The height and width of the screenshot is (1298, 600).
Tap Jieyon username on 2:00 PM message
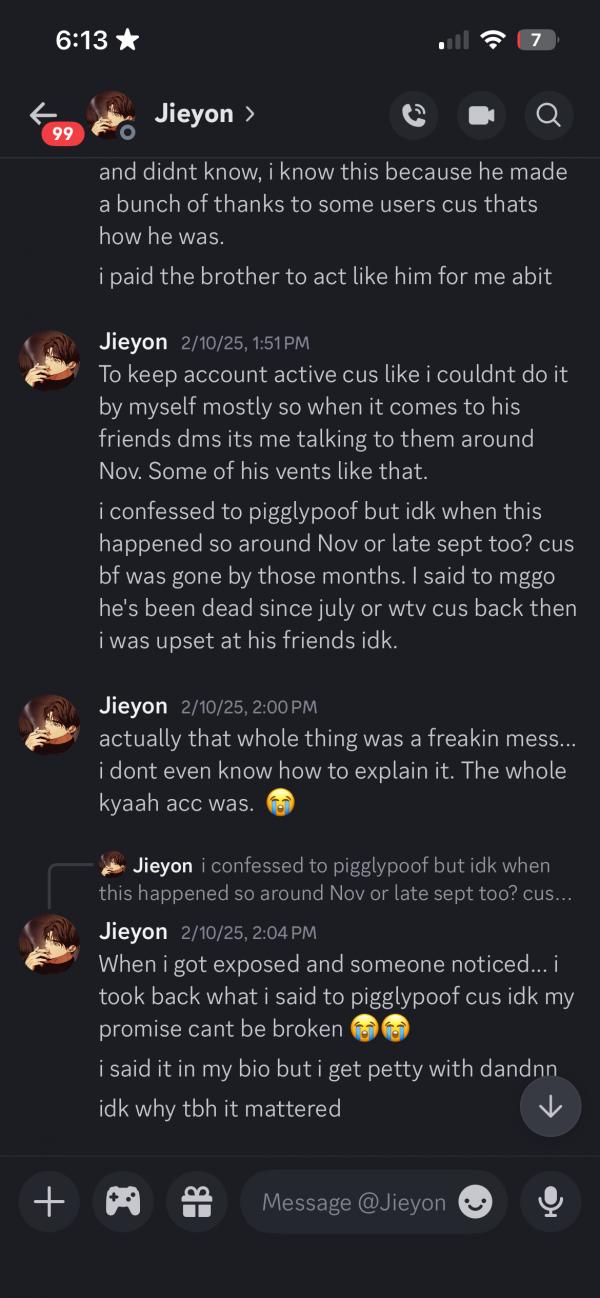(x=133, y=706)
